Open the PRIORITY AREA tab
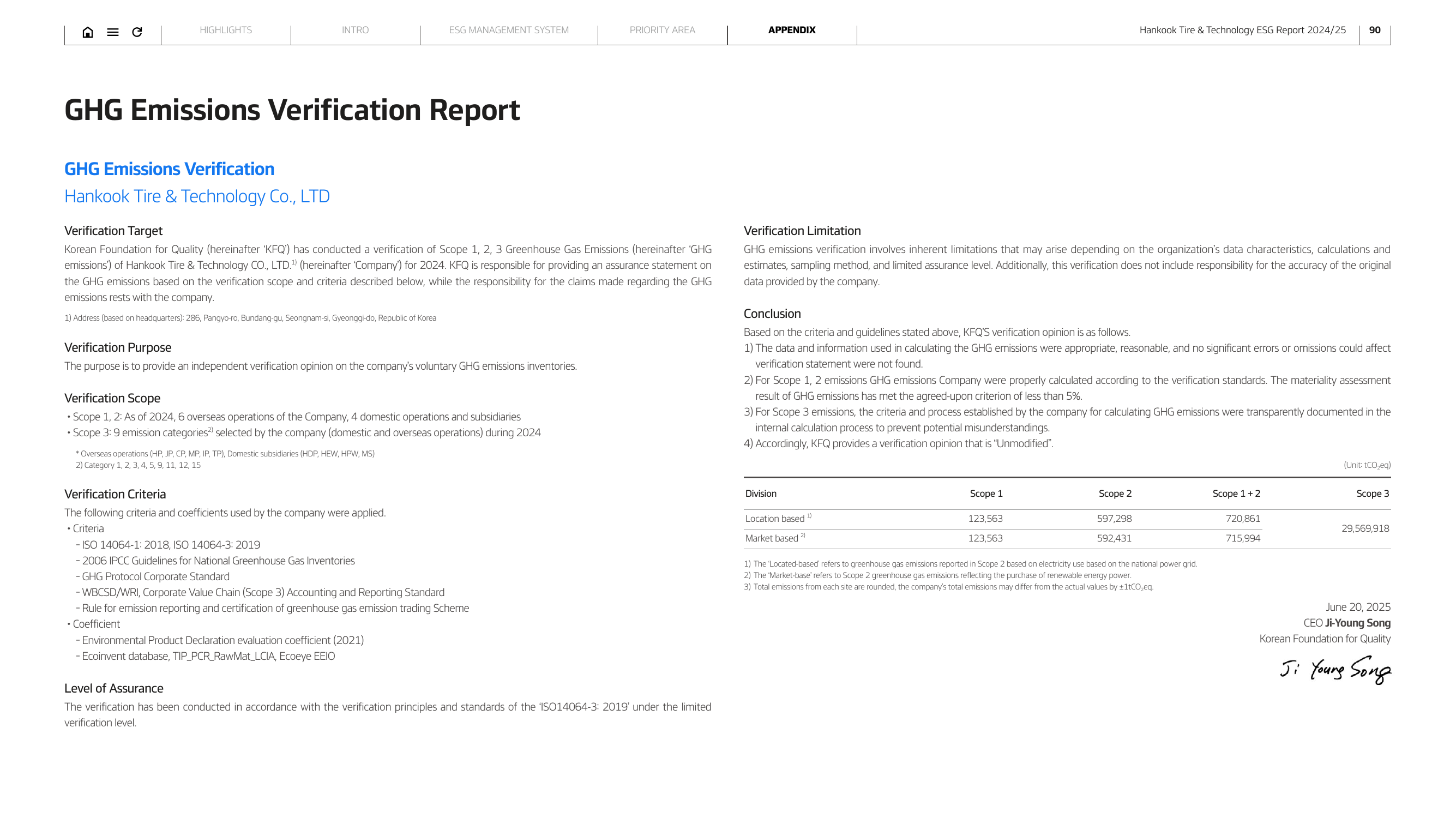Viewport: 1456px width, 818px height. [x=663, y=30]
